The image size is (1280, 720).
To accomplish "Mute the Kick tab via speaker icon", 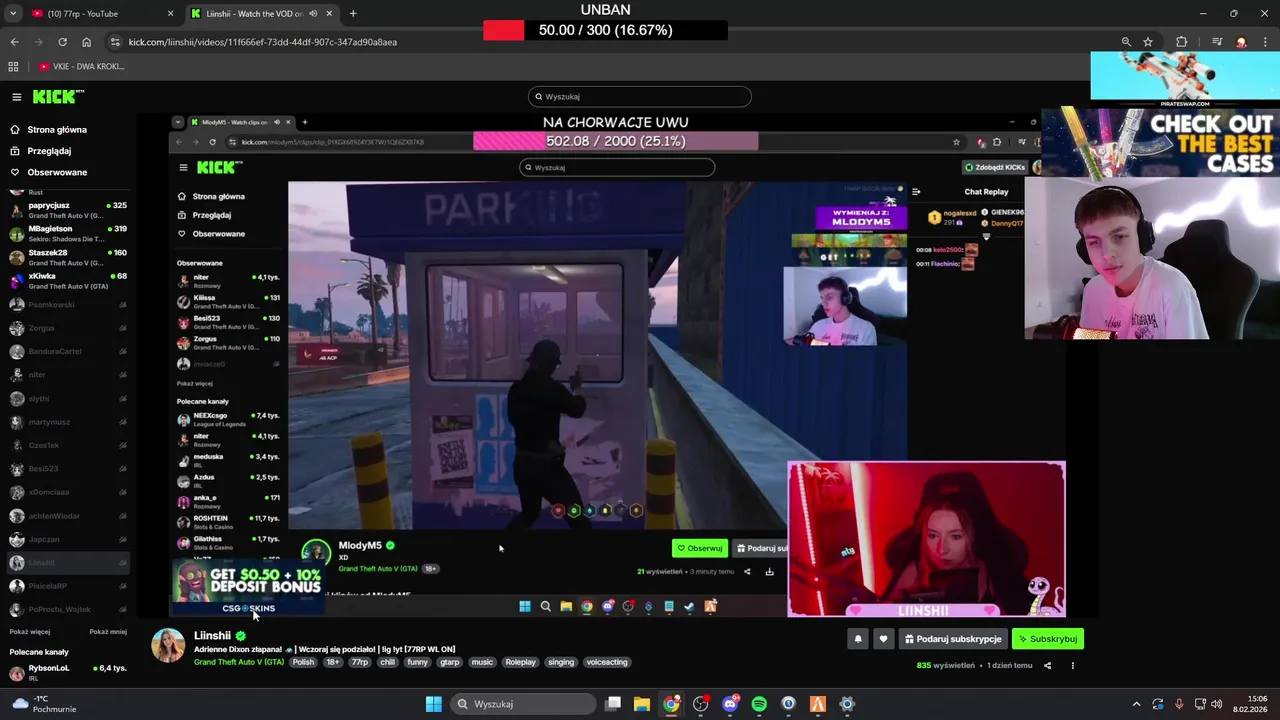I will pyautogui.click(x=313, y=14).
